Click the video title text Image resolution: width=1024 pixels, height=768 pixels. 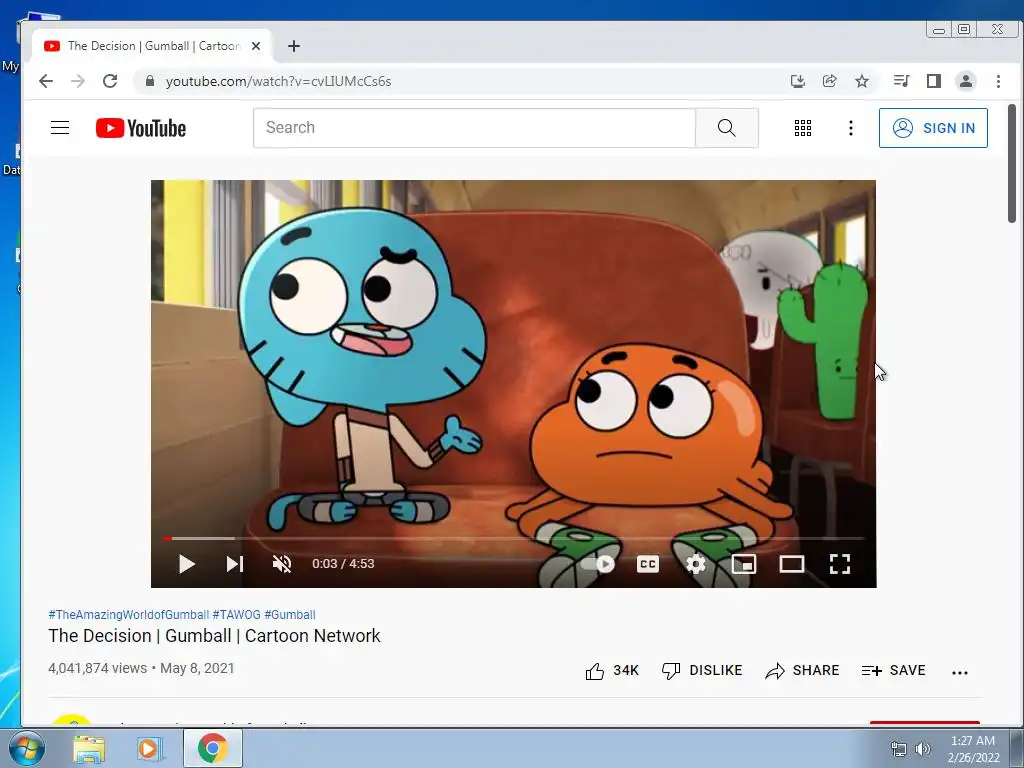214,636
